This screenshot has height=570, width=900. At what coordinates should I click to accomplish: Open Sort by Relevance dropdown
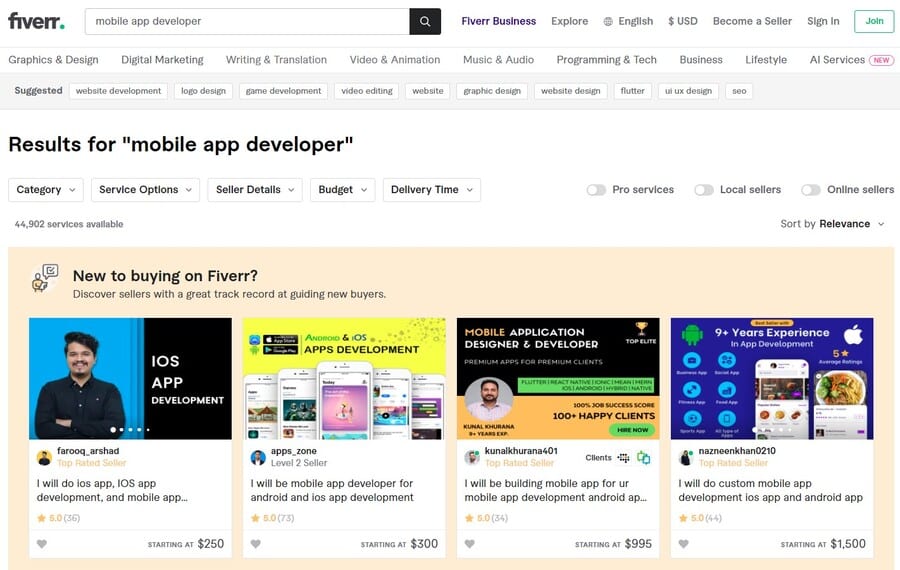pyautogui.click(x=832, y=224)
